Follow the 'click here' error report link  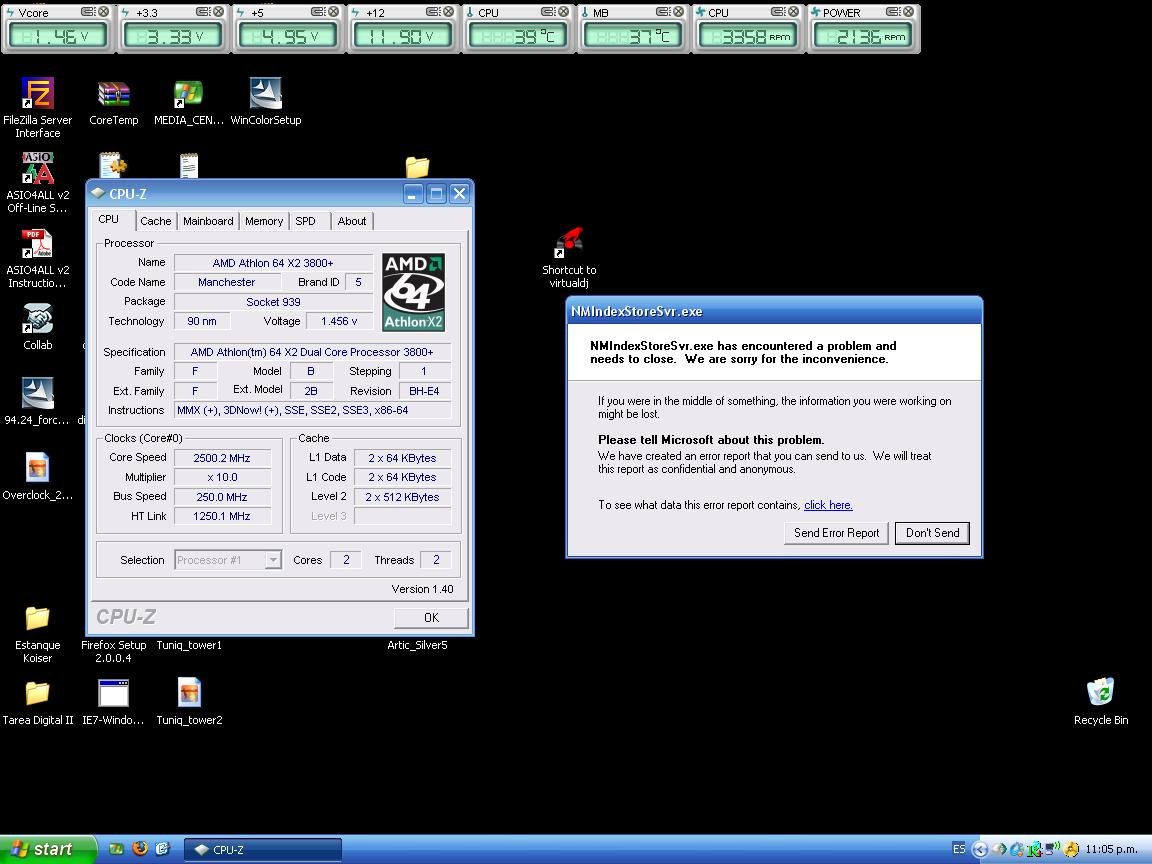coord(828,505)
